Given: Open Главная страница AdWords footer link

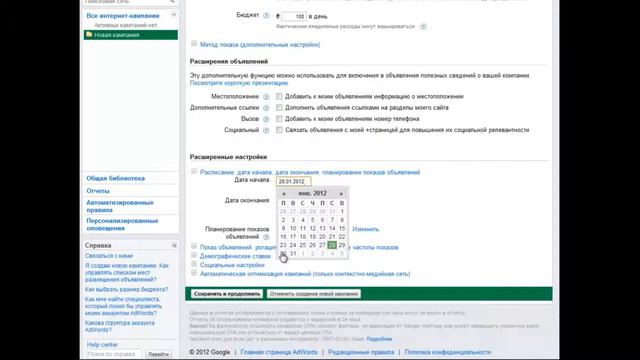Looking at the screenshot, I should click(x=279, y=352).
